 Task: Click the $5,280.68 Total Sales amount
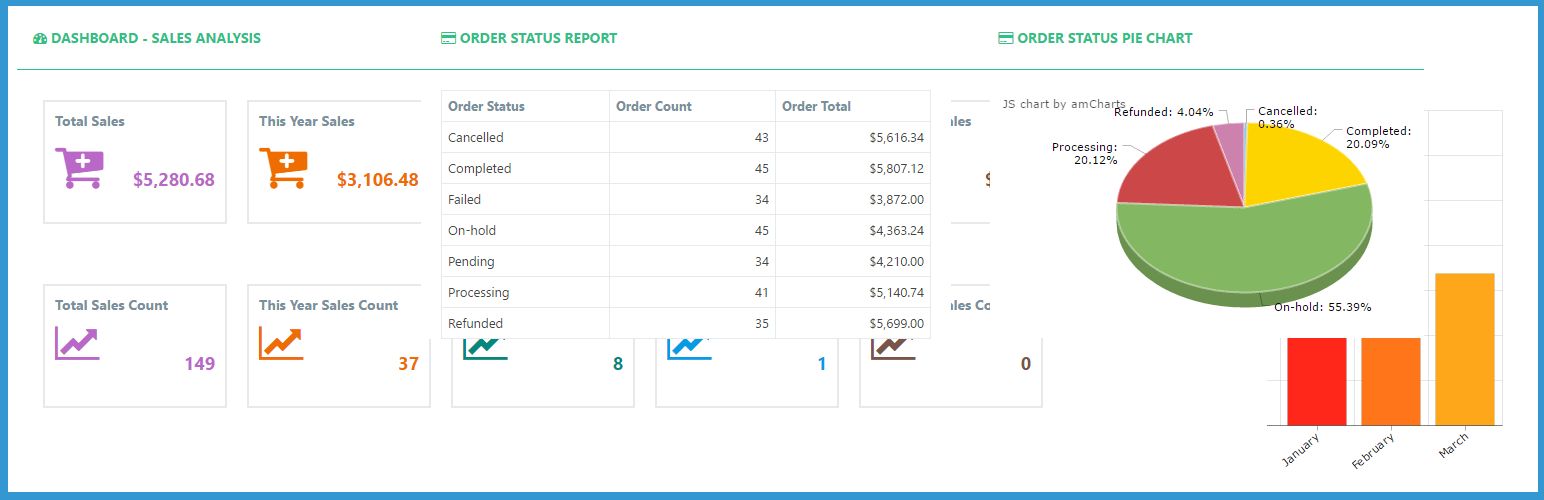pyautogui.click(x=174, y=180)
